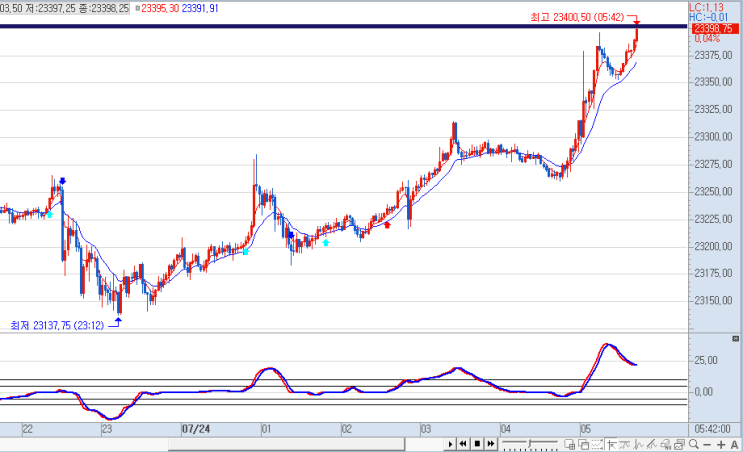Click the red moving average value 23395,30
This screenshot has width=743, height=452.
pos(160,8)
